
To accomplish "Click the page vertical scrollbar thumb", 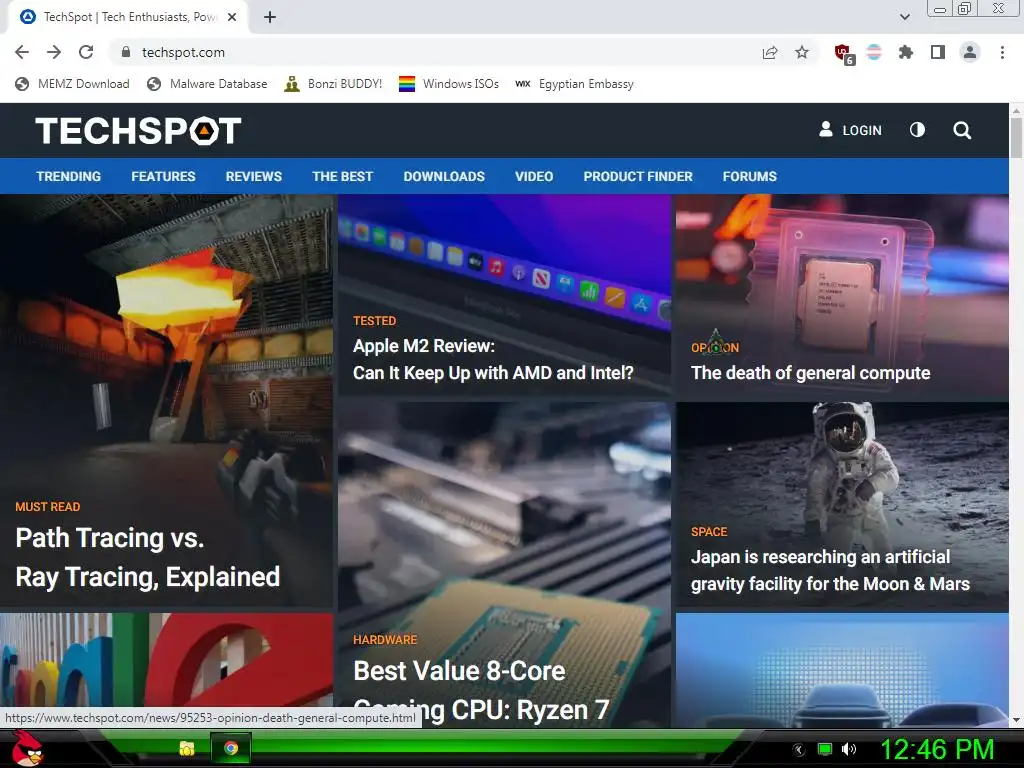I will (x=1016, y=137).
